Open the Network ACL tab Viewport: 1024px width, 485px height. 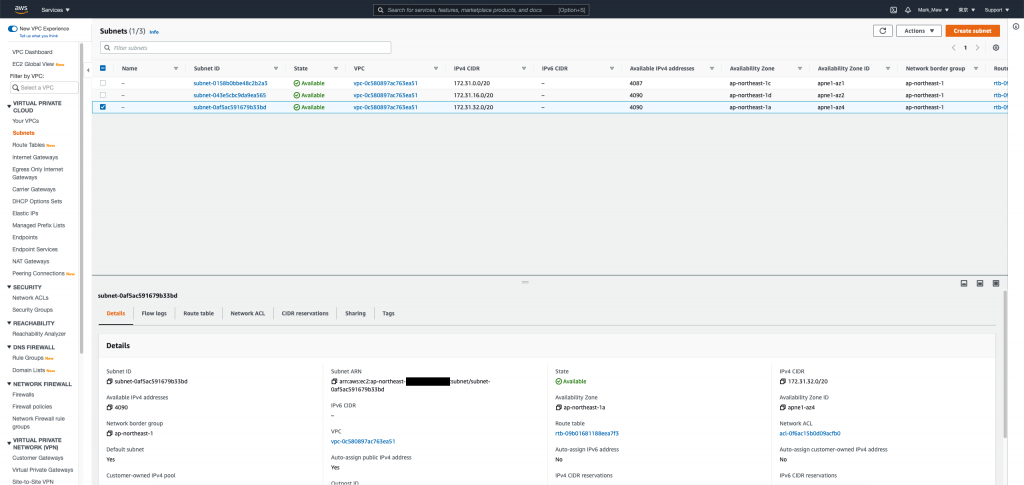[248, 313]
